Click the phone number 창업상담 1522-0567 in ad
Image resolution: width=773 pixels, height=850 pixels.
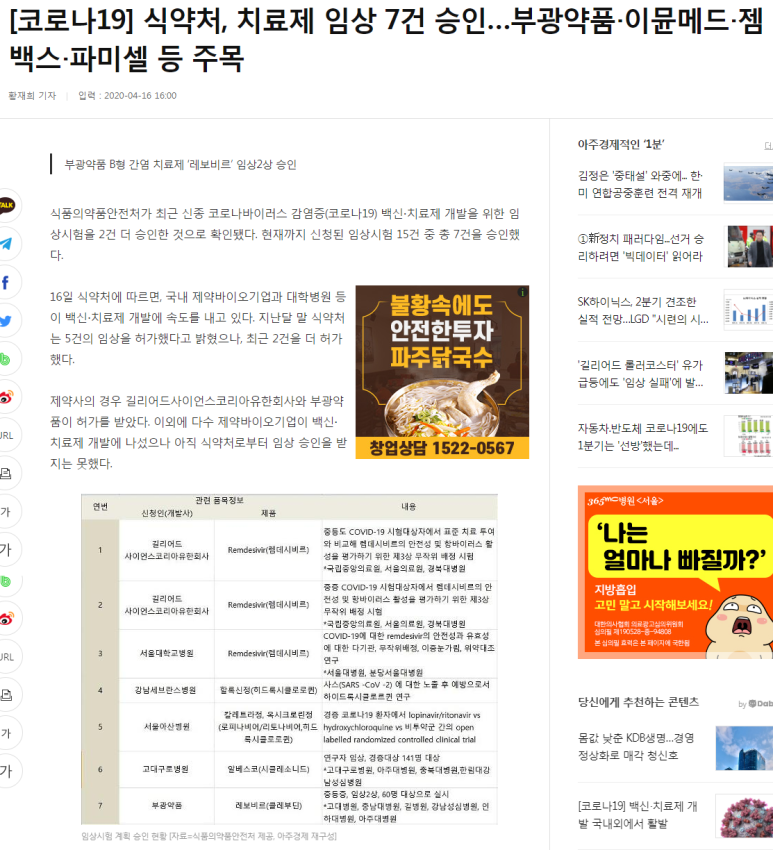pos(441,448)
